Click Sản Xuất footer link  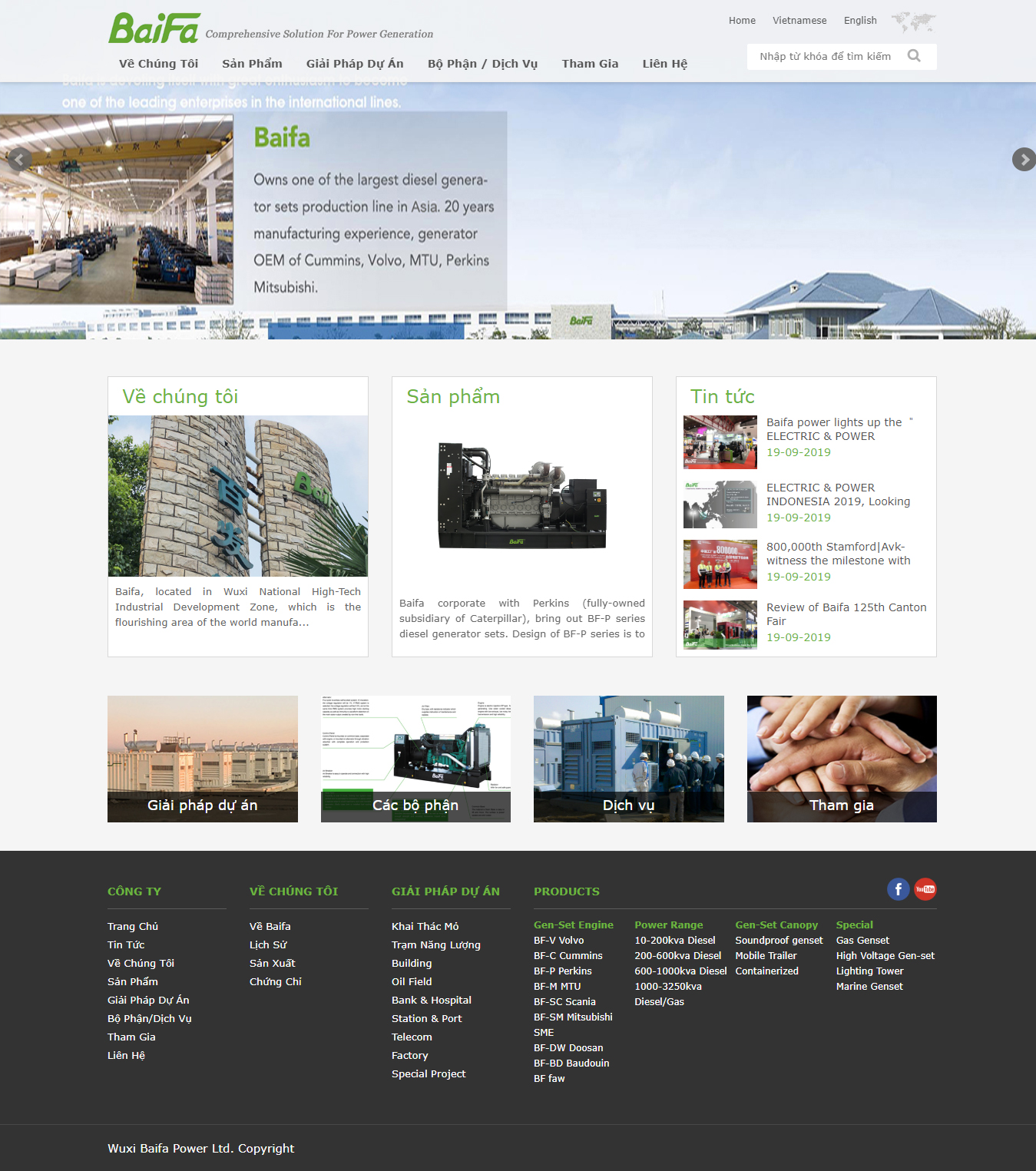pyautogui.click(x=273, y=964)
